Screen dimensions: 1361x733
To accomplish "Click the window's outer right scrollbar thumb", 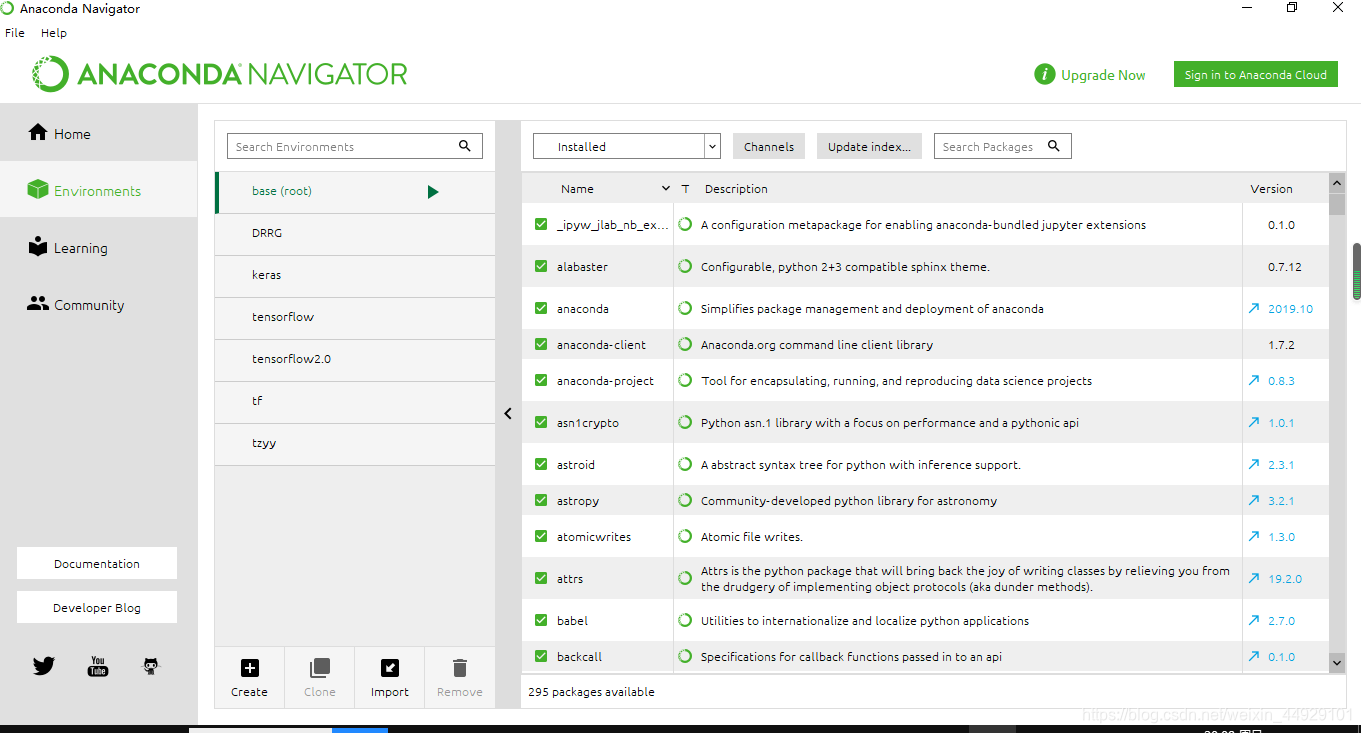I will pos(1356,271).
